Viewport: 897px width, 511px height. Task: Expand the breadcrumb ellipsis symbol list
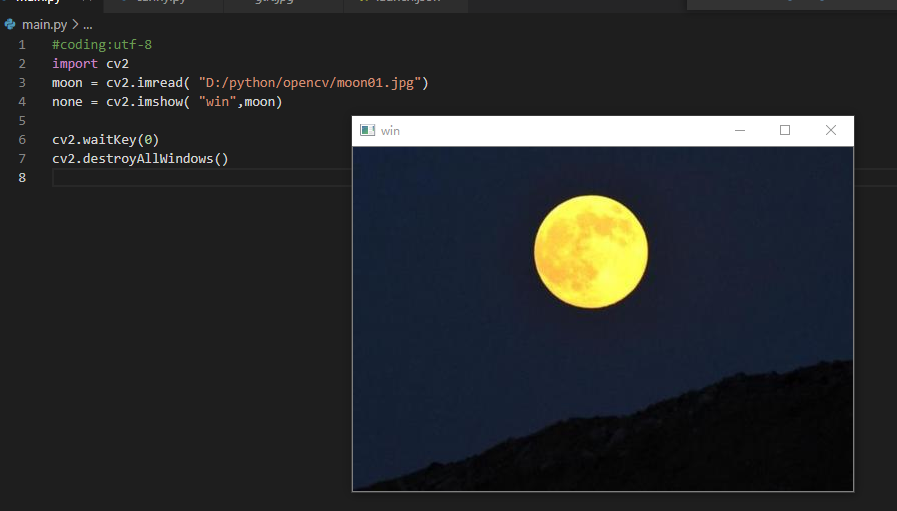tap(88, 25)
